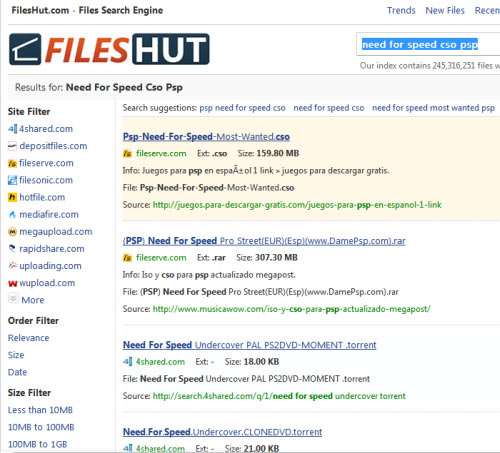Image resolution: width=500 pixels, height=453 pixels.
Task: Try suggestion need for speed cso
Action: 329,108
